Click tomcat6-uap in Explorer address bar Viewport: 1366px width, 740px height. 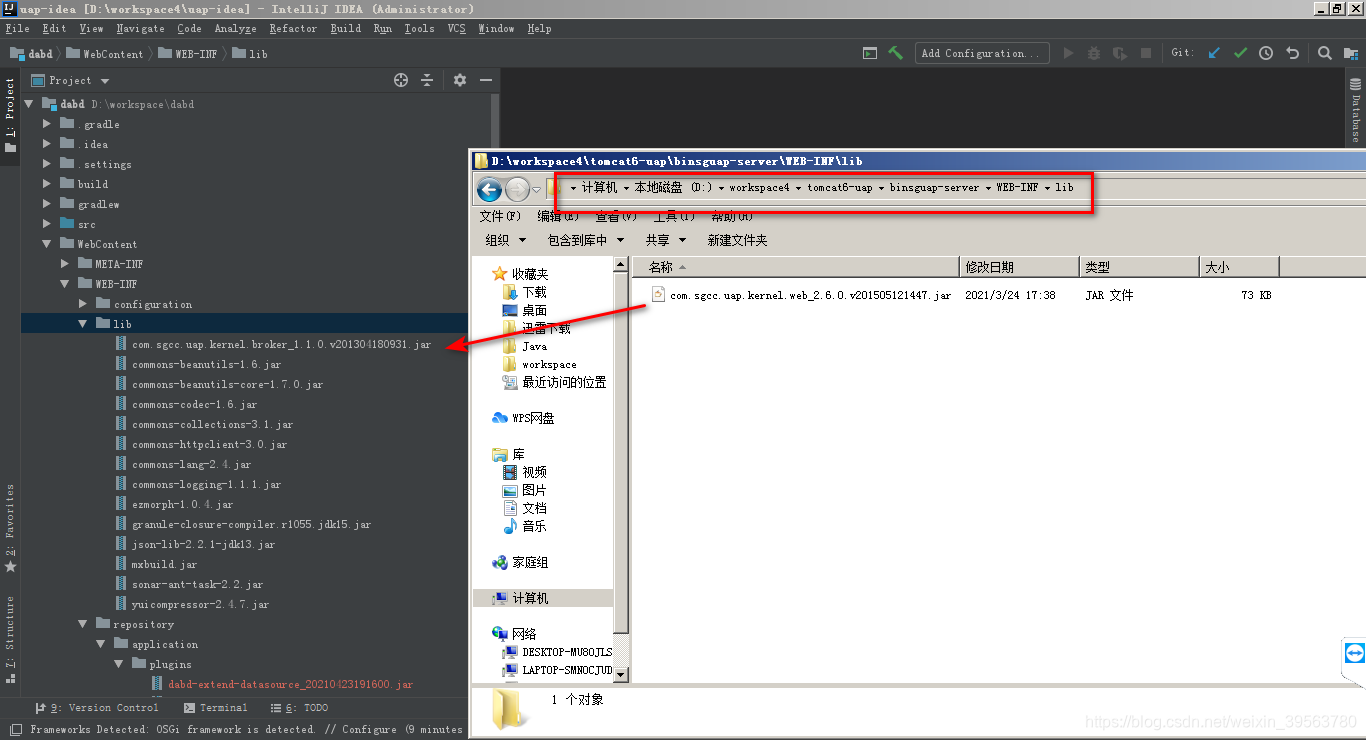(x=839, y=187)
